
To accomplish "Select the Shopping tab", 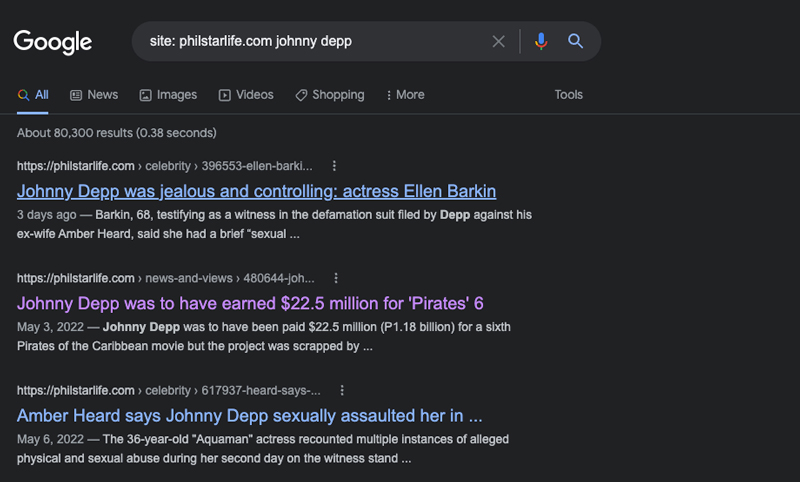I will click(329, 95).
